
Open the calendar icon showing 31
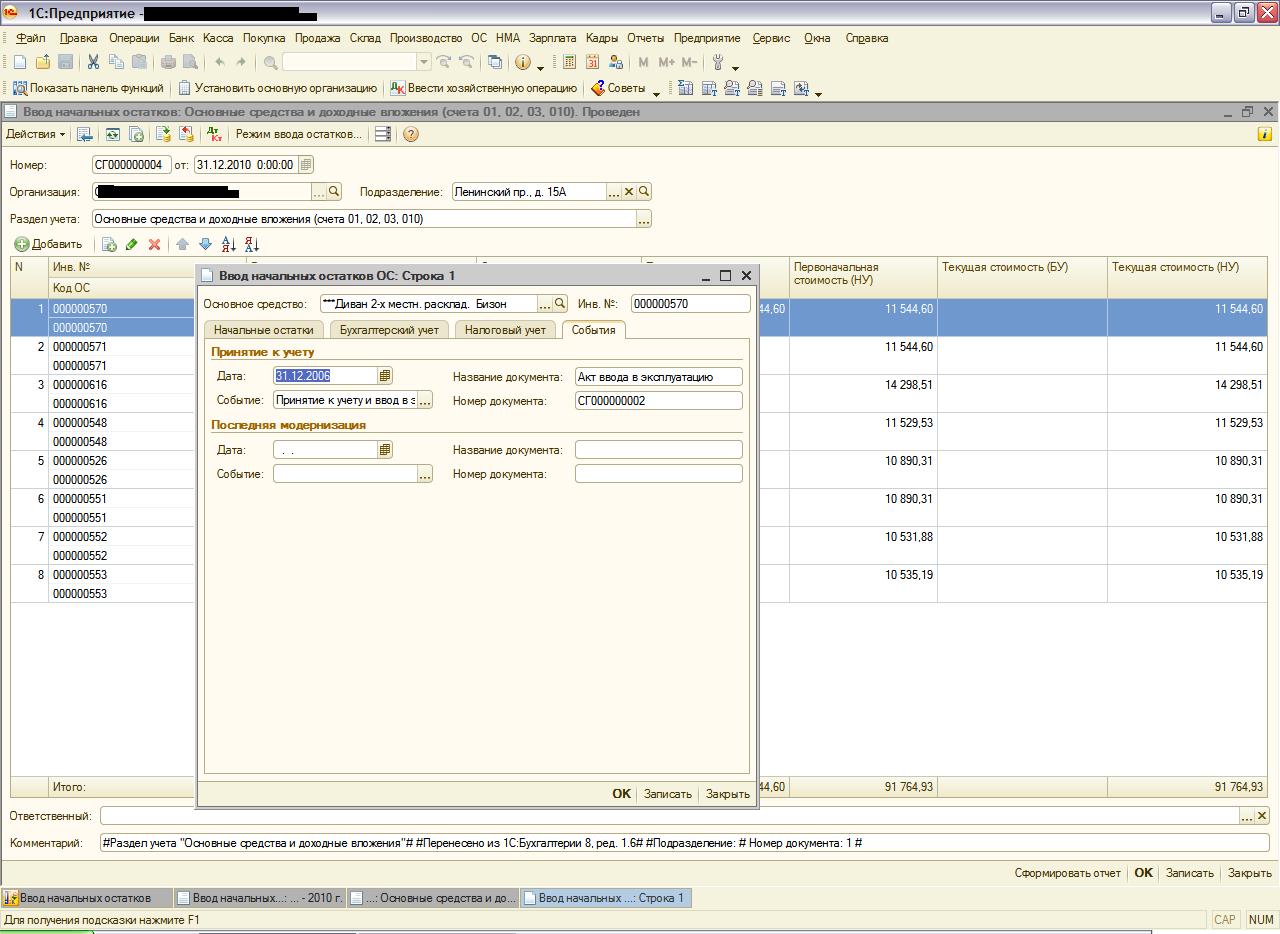coord(592,62)
